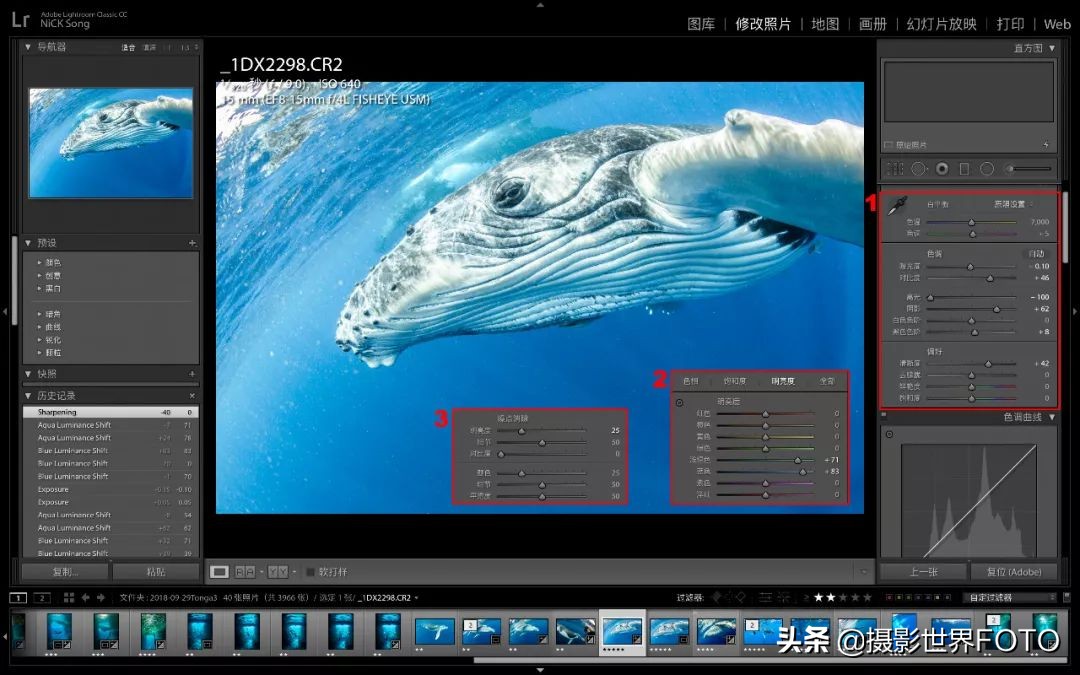This screenshot has height=675, width=1080.
Task: Click main window button labeled 1
Action: click(19, 598)
